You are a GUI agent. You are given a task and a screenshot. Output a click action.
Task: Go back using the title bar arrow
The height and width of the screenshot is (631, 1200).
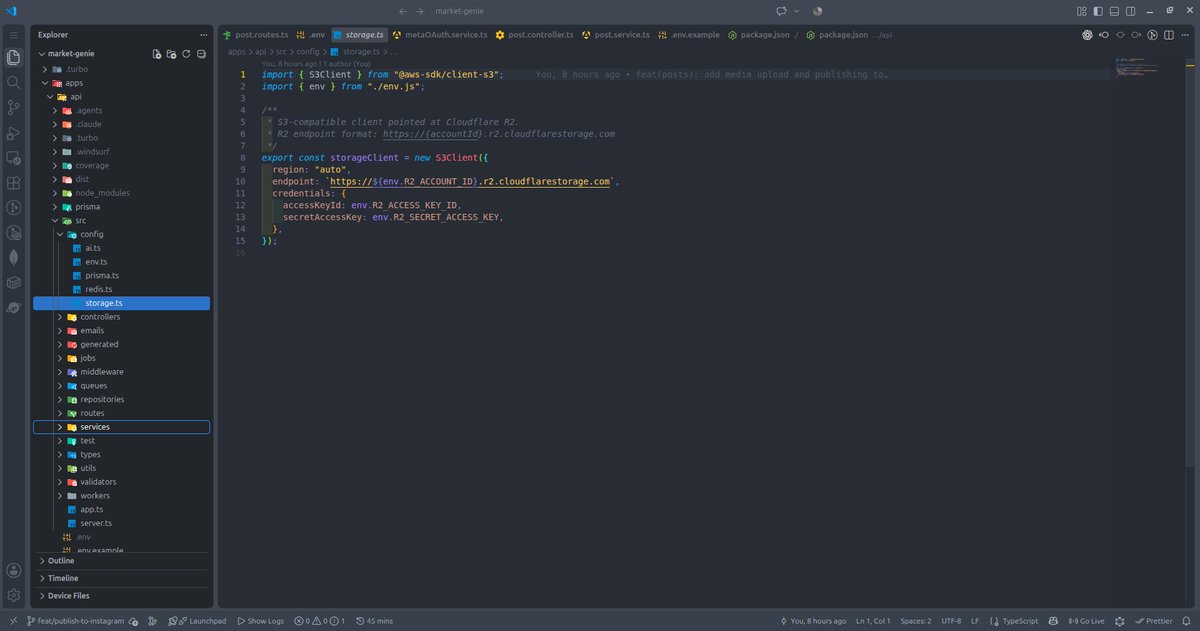(x=402, y=11)
